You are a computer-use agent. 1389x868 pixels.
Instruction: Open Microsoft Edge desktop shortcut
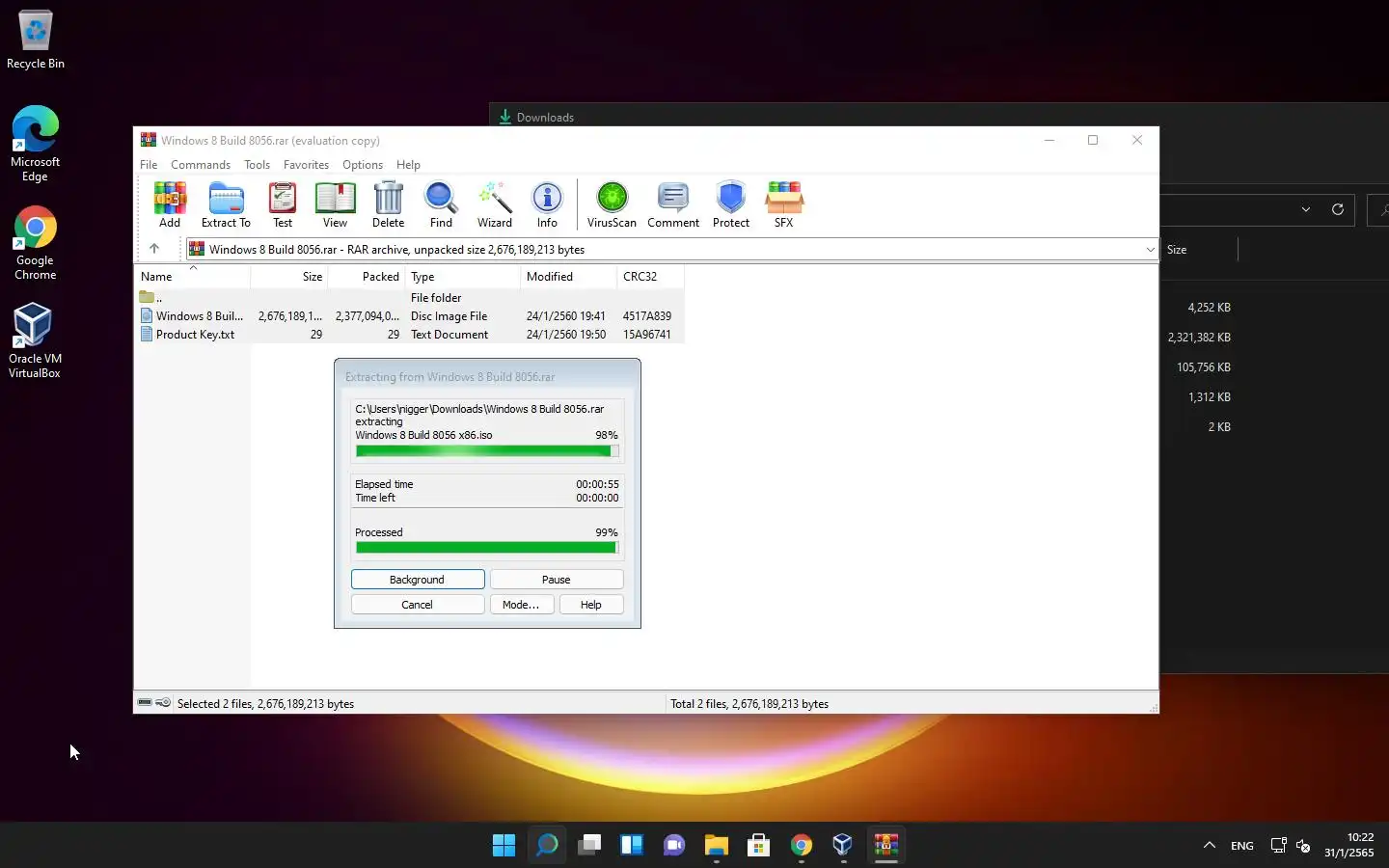[36, 144]
